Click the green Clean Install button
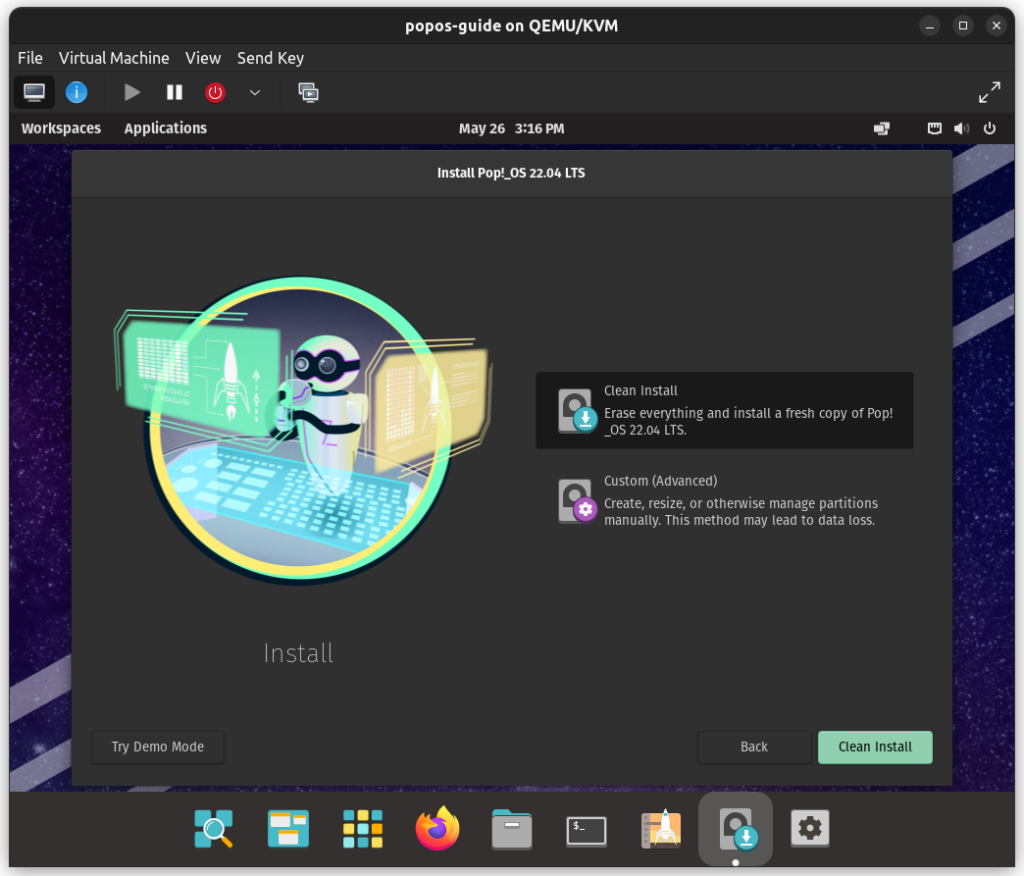The width and height of the screenshot is (1024, 876). pos(875,747)
